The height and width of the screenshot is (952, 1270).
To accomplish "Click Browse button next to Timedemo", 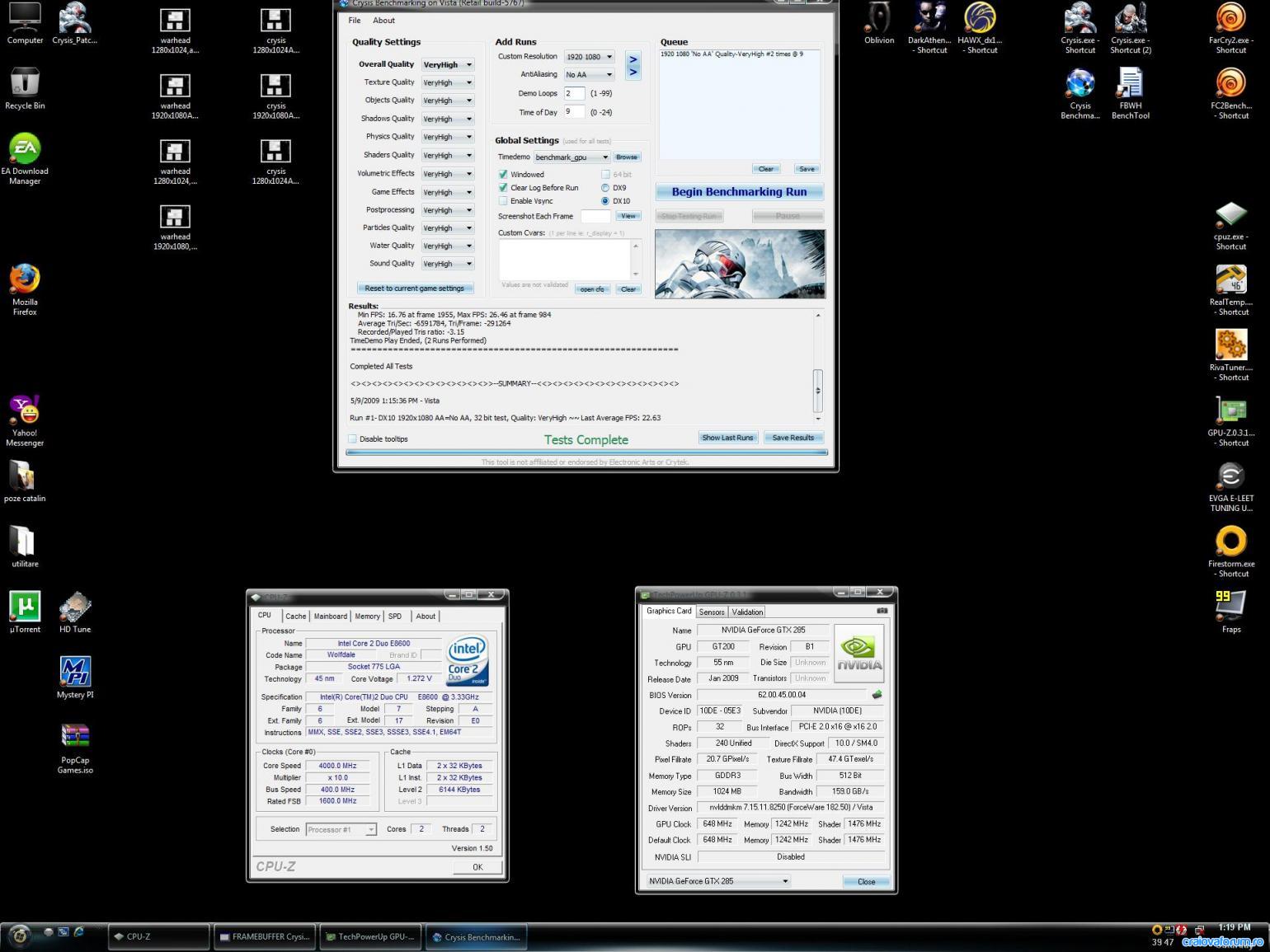I will tap(627, 157).
